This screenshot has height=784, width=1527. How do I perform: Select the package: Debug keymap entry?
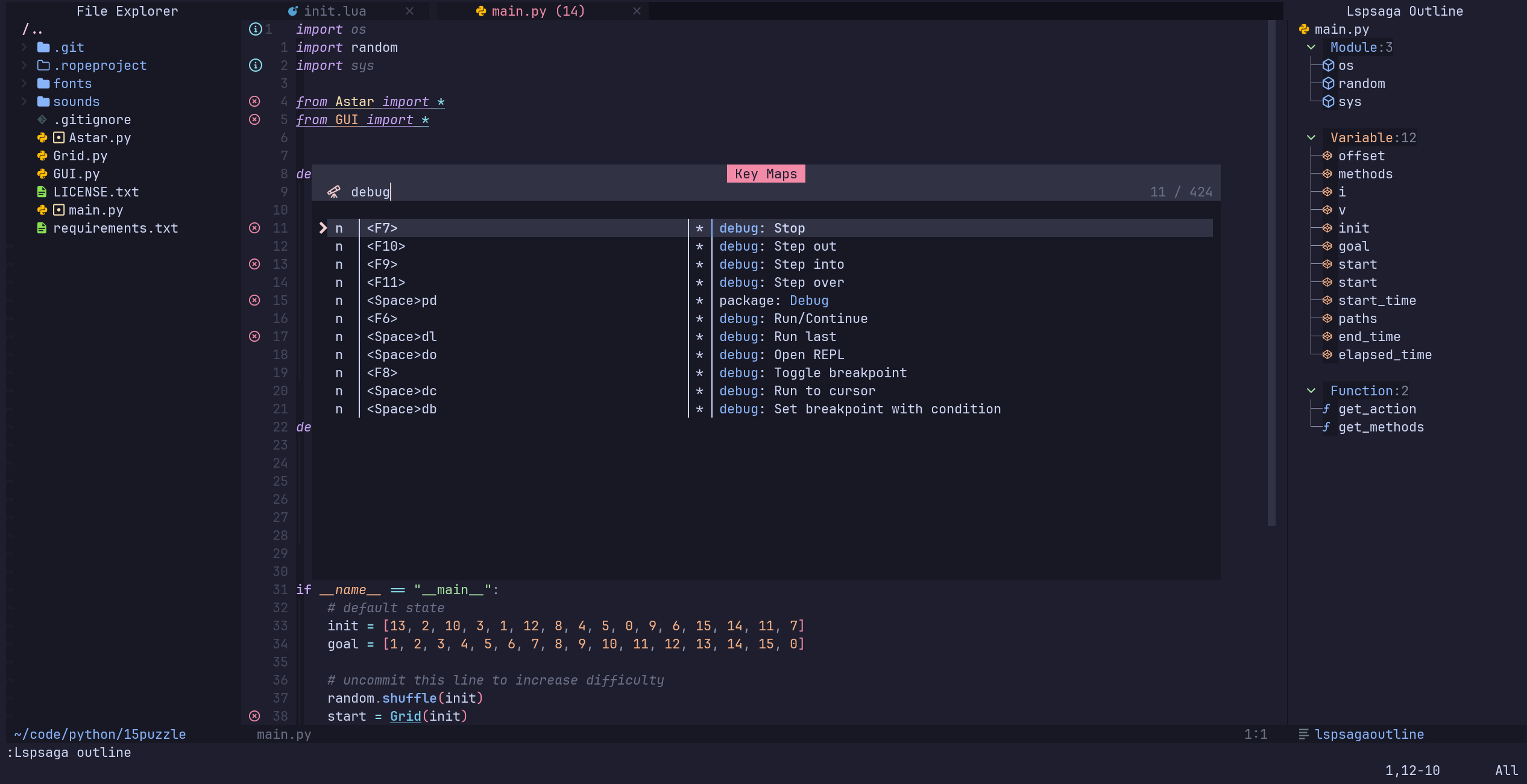773,300
